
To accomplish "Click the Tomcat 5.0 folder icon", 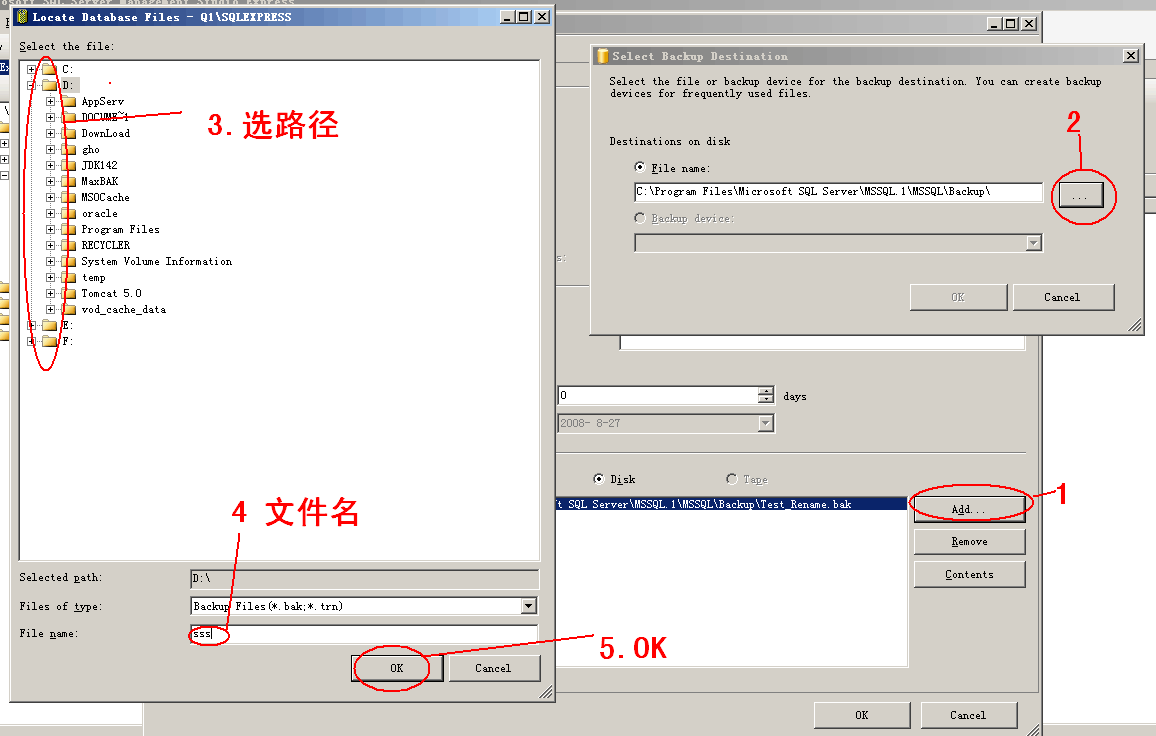I will [x=69, y=294].
